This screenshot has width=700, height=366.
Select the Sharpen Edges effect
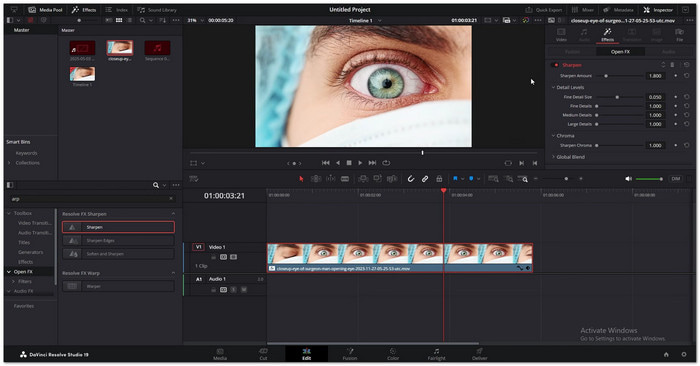[x=118, y=241]
